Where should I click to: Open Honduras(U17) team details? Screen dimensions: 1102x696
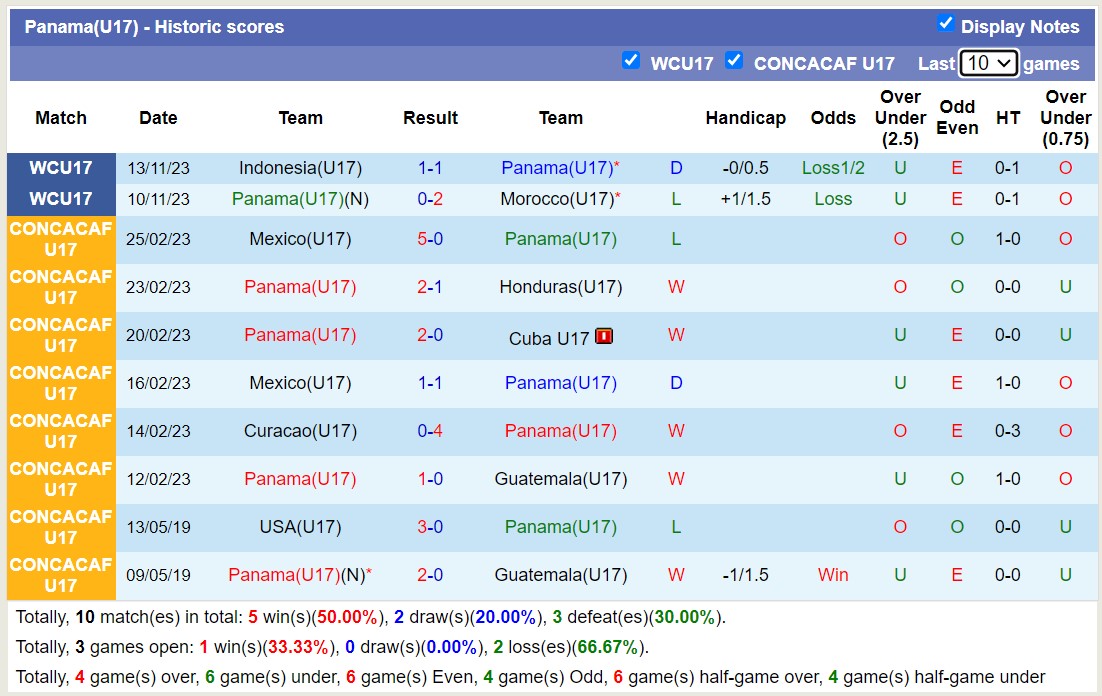coord(560,287)
